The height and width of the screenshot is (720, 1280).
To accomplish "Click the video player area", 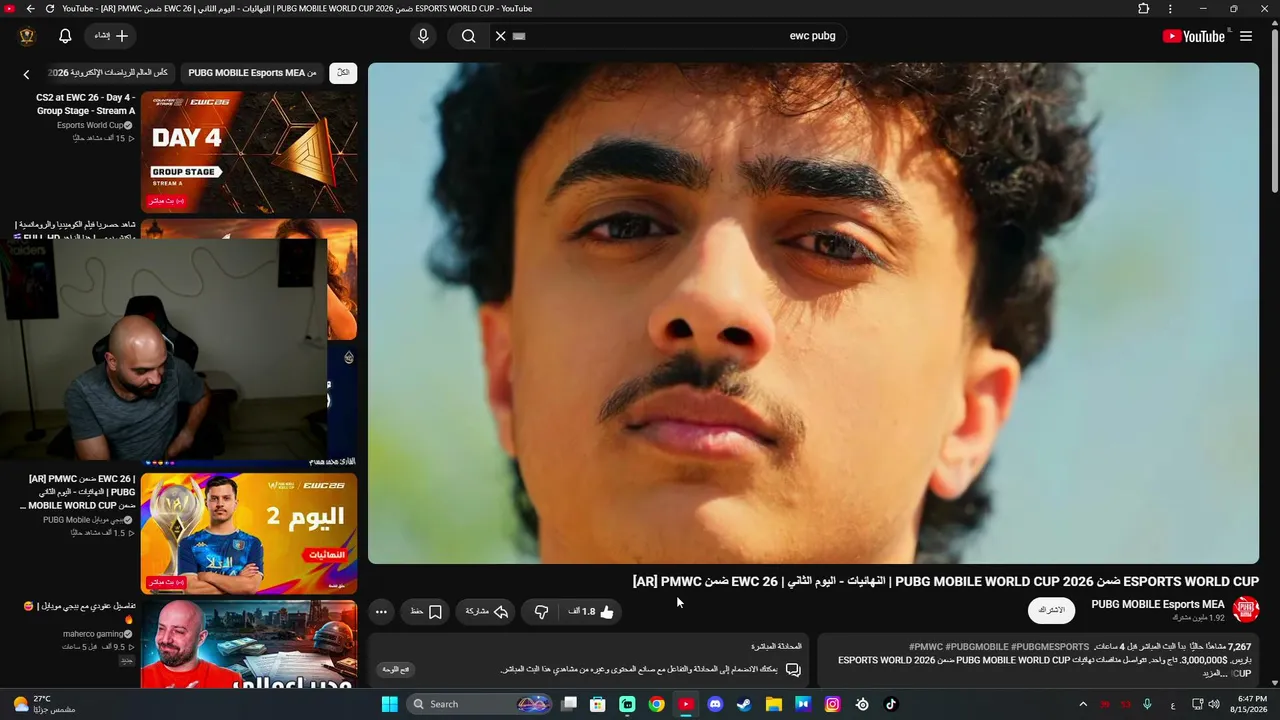I will point(813,313).
